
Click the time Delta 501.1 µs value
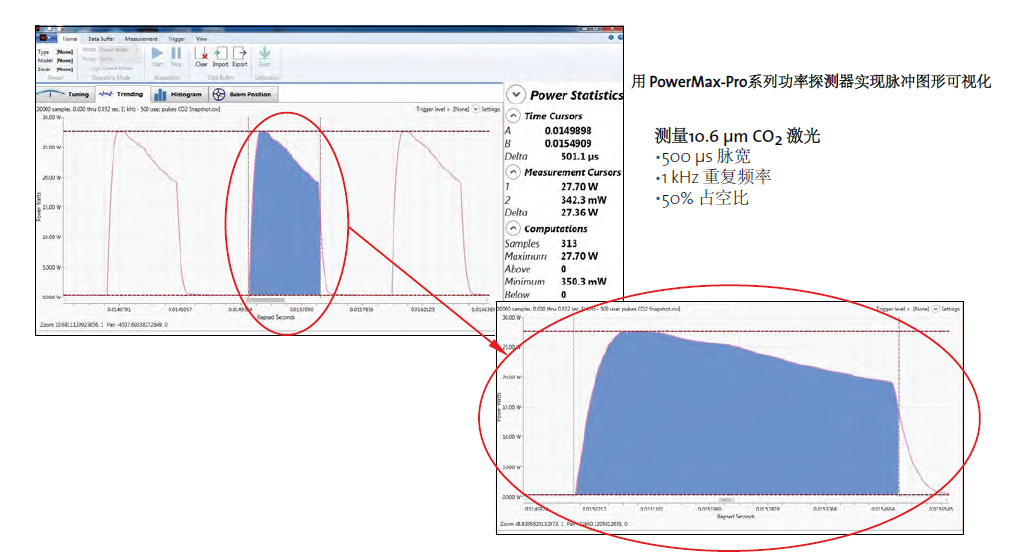(x=580, y=157)
